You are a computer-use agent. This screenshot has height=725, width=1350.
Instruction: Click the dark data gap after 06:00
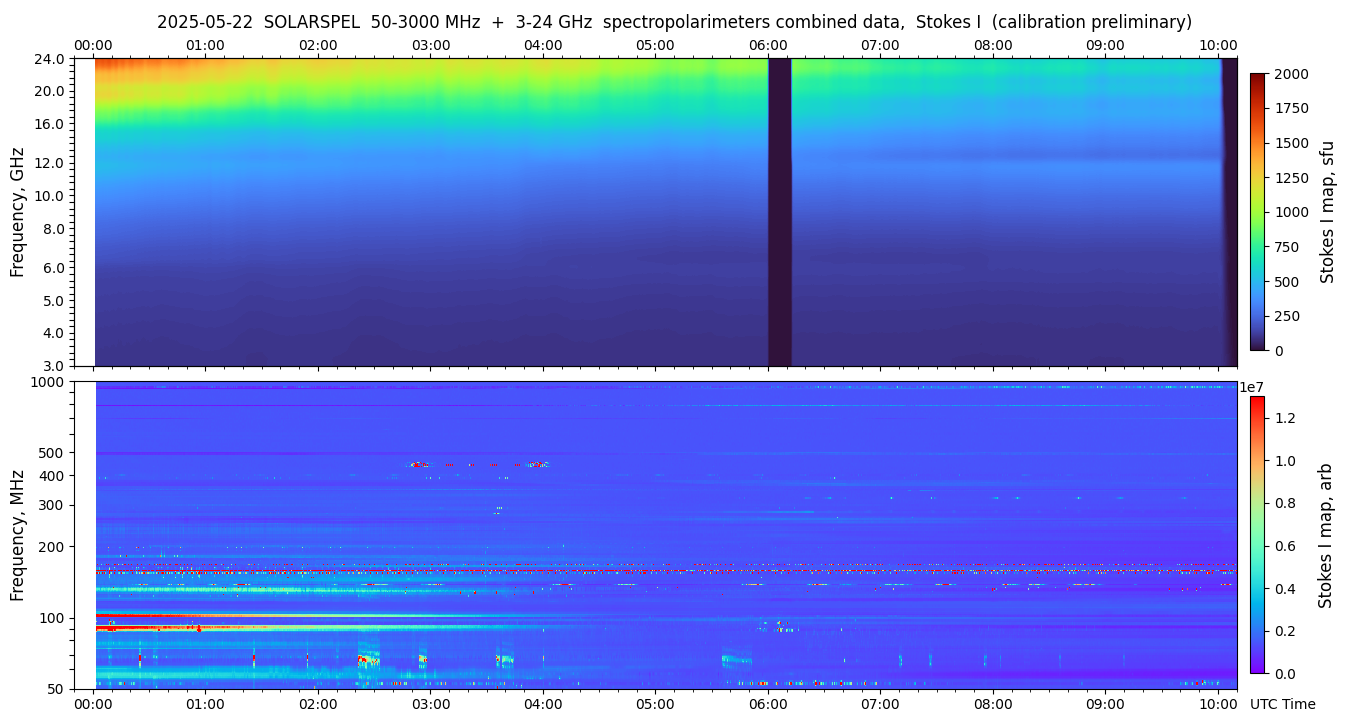pyautogui.click(x=779, y=212)
